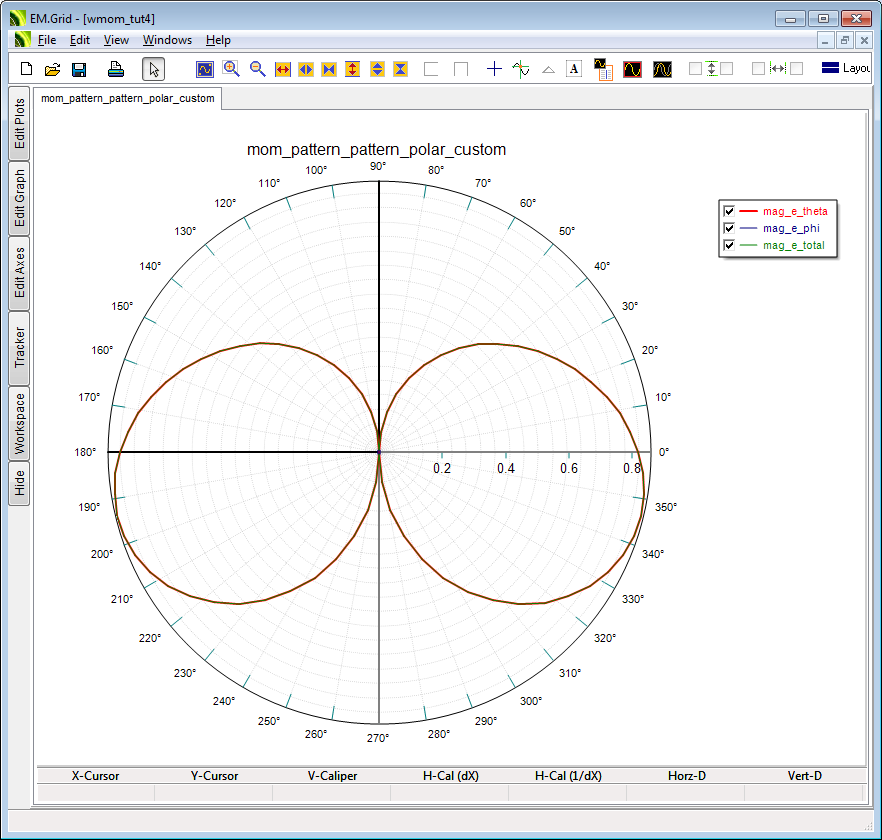
Task: Save the plot with the floppy disk icon
Action: (x=79, y=69)
